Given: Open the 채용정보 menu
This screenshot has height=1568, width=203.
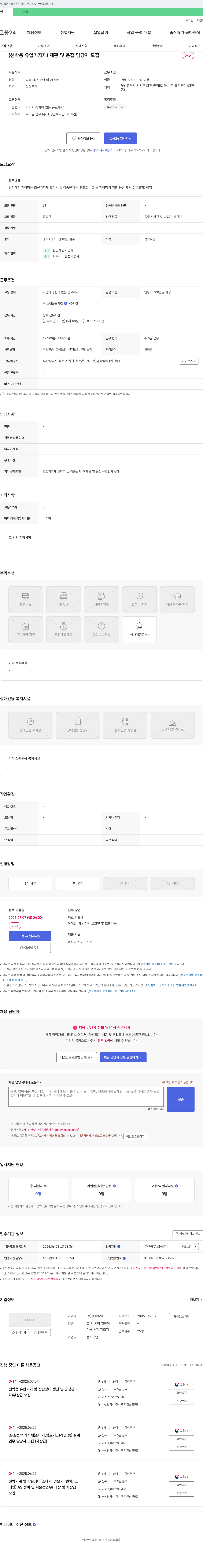Looking at the screenshot, I should click(x=34, y=32).
